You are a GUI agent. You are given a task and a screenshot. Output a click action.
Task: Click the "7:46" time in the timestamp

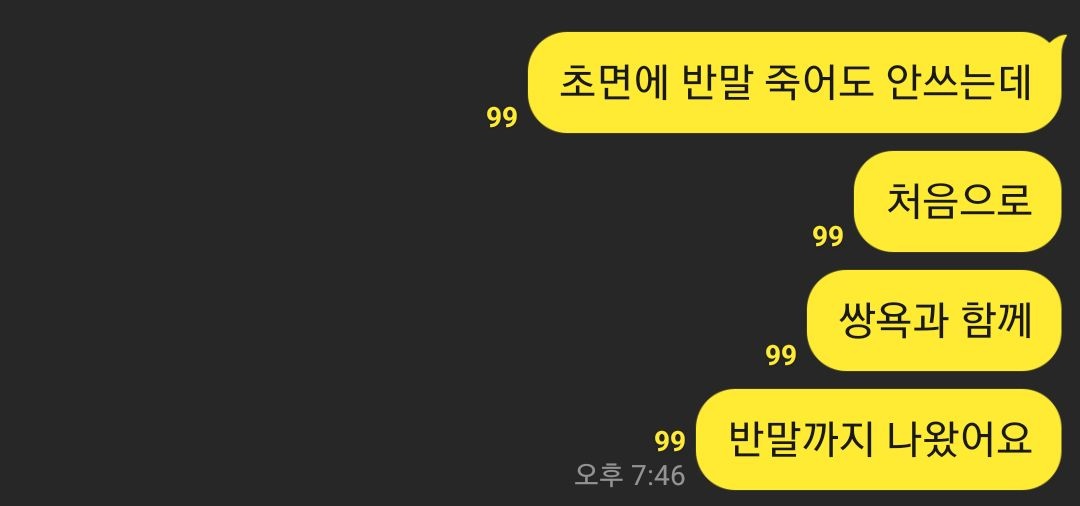(658, 476)
